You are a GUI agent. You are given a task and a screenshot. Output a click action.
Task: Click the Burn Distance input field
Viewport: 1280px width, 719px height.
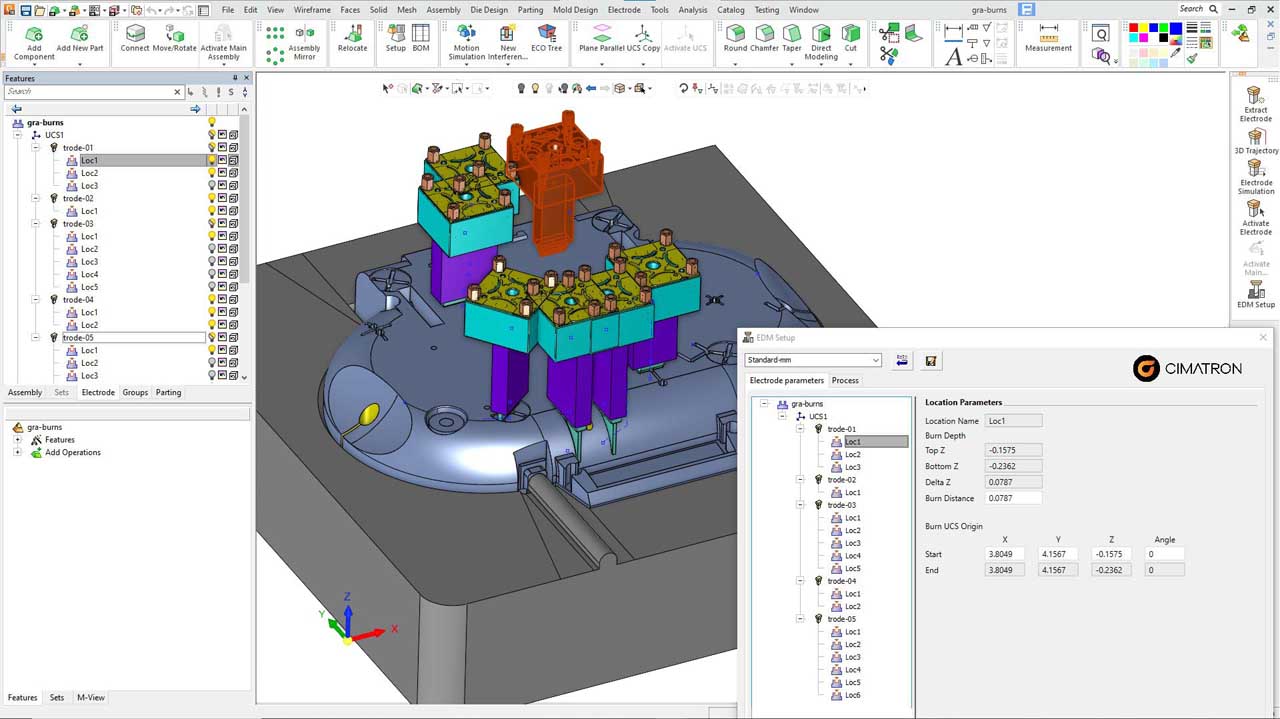pos(1013,498)
